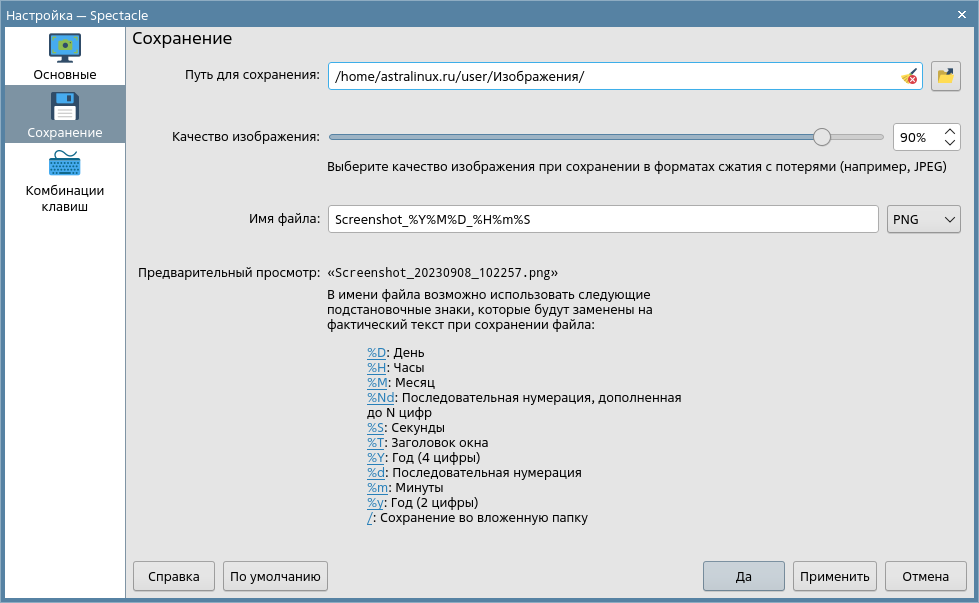Open the Основные settings page icon

coord(65,48)
